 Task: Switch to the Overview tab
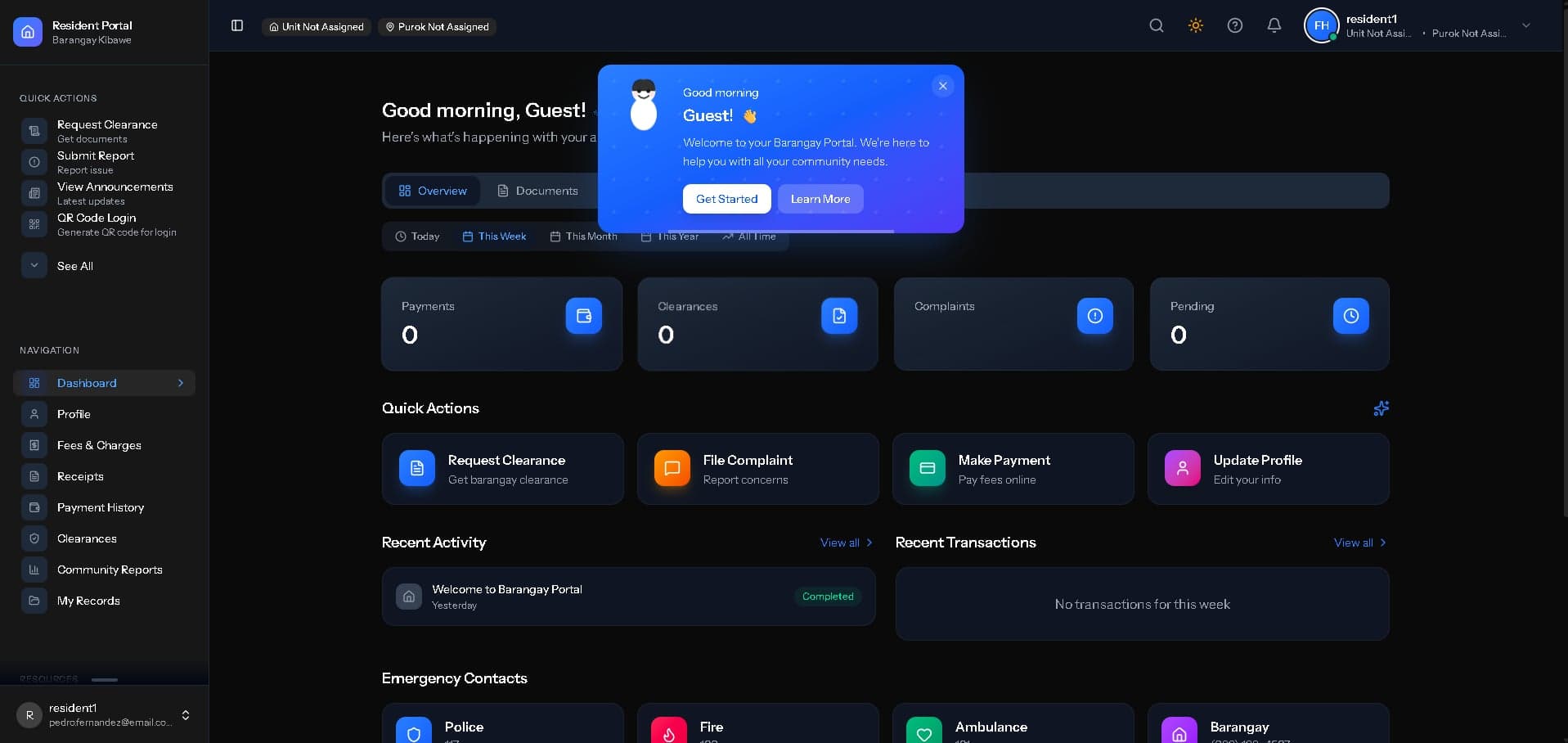(x=433, y=191)
